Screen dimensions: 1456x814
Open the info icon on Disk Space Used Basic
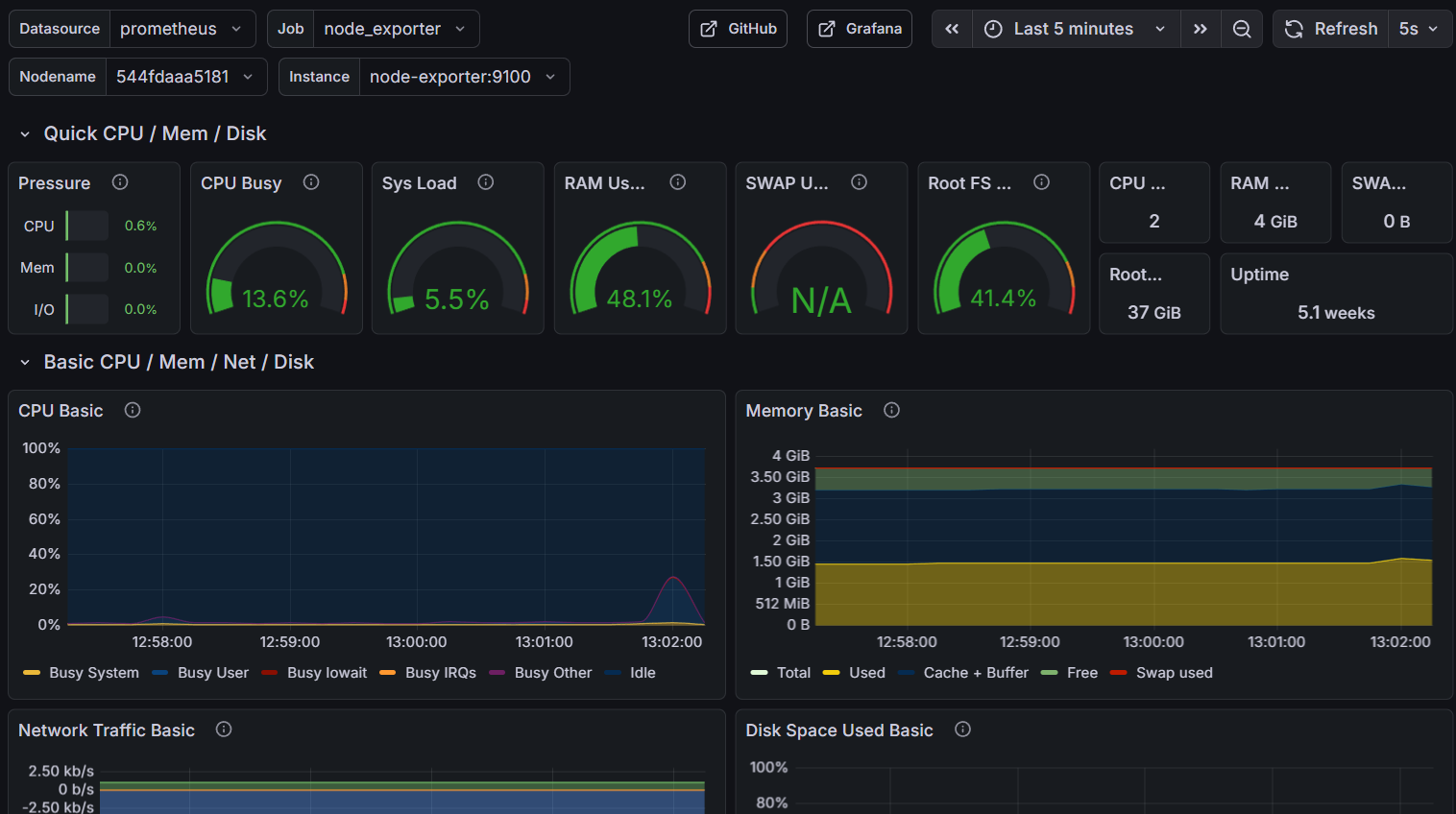coord(962,730)
